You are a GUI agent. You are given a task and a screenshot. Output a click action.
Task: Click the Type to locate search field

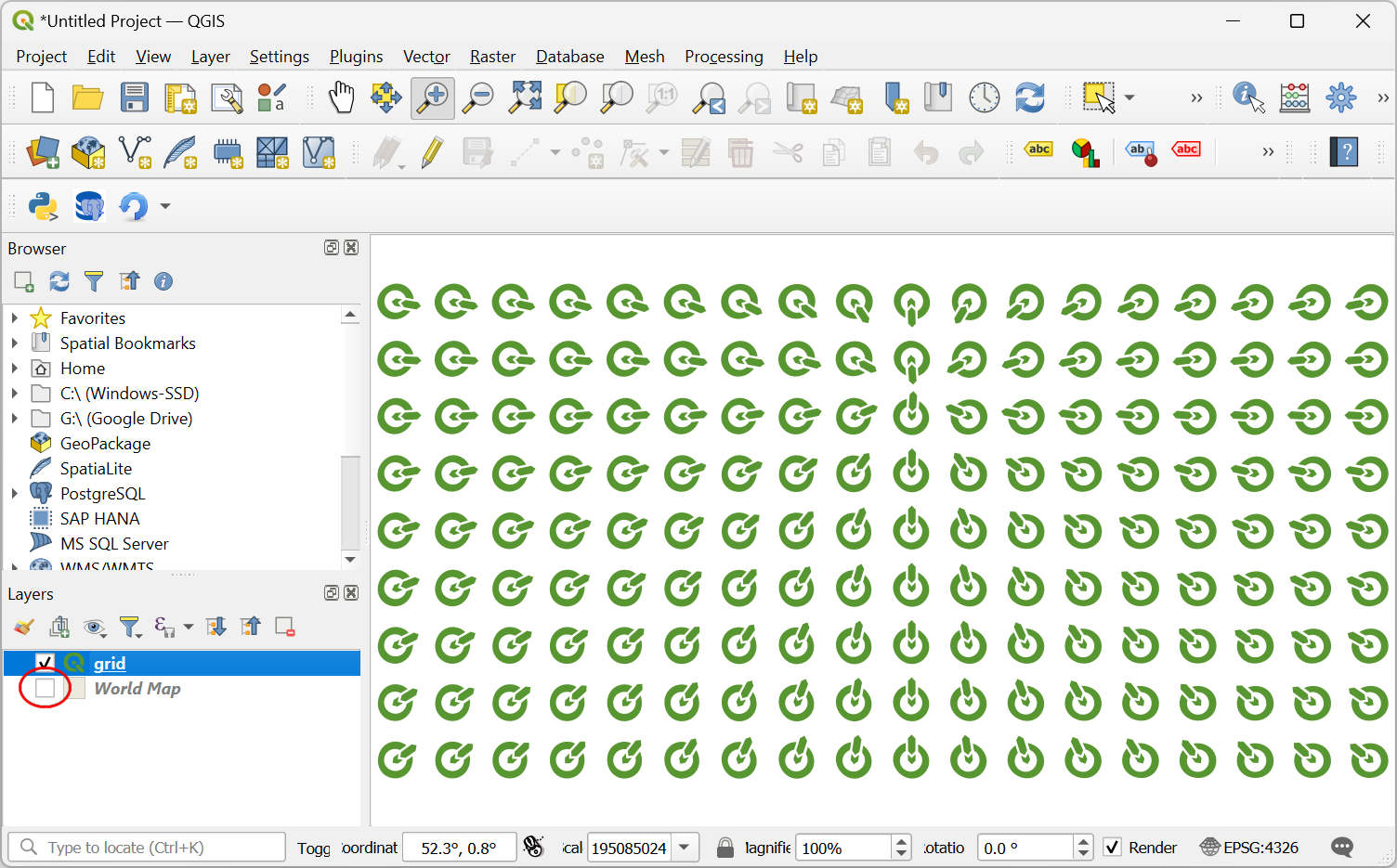[149, 848]
